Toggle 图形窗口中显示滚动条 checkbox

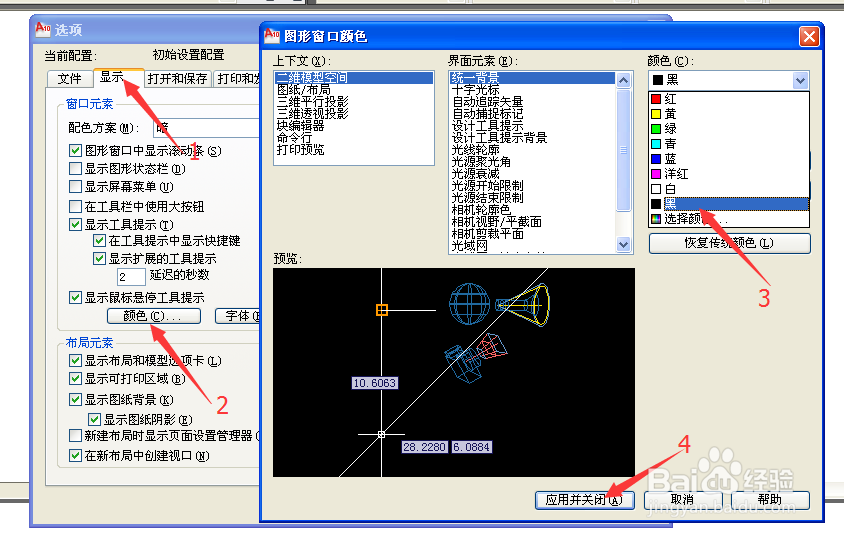(75, 151)
